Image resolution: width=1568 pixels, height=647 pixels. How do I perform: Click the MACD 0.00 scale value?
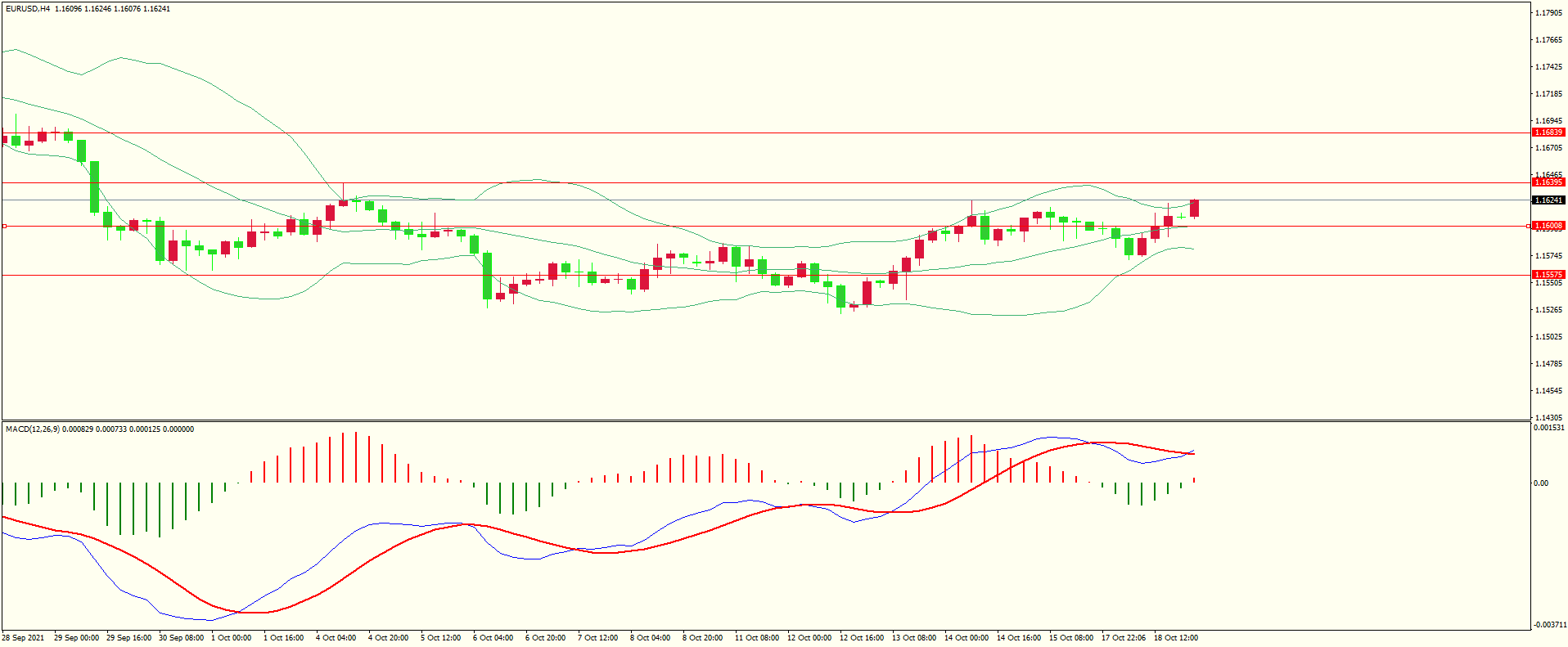click(x=1540, y=483)
